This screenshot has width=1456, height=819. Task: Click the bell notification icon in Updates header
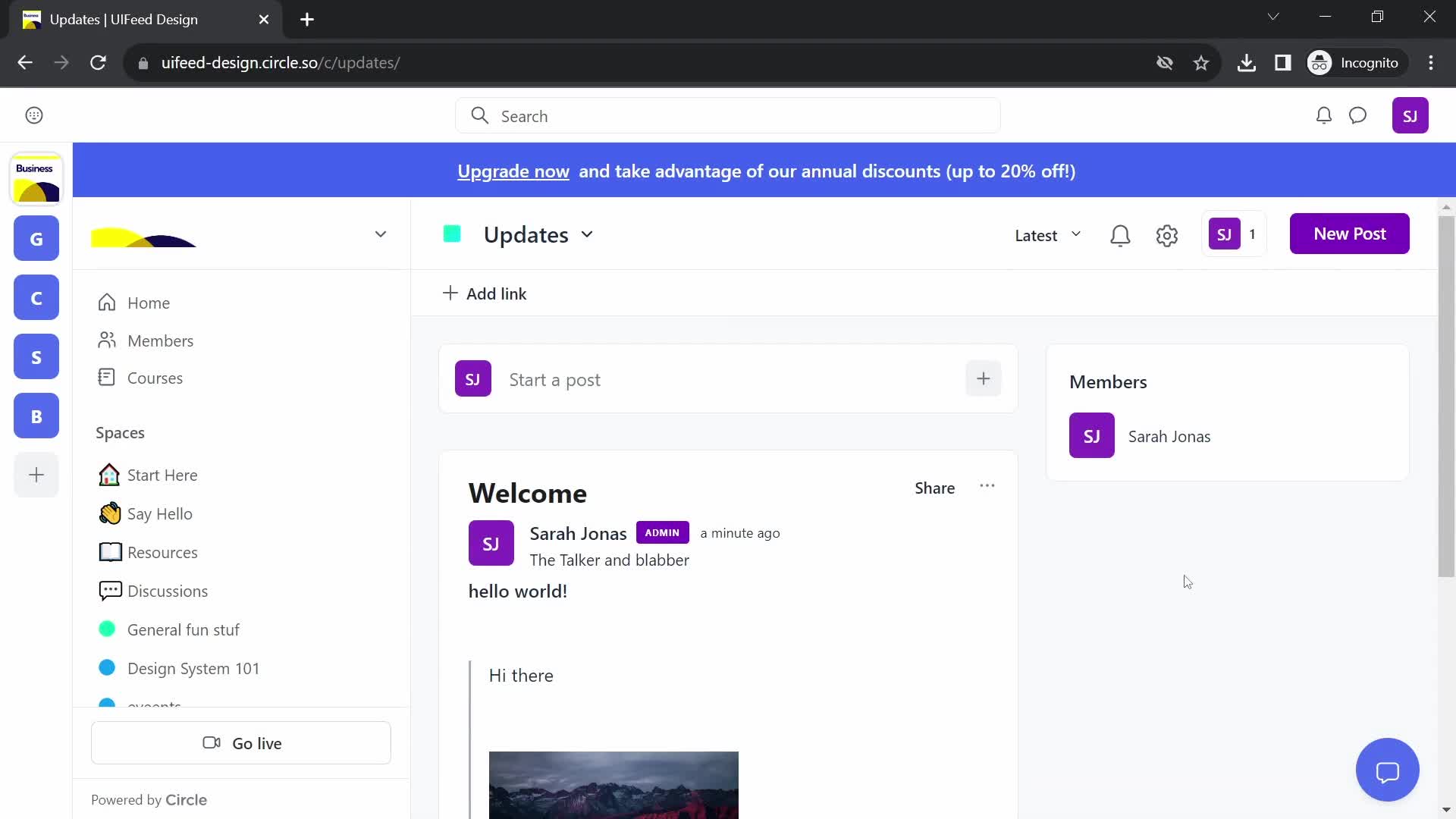[x=1120, y=234]
